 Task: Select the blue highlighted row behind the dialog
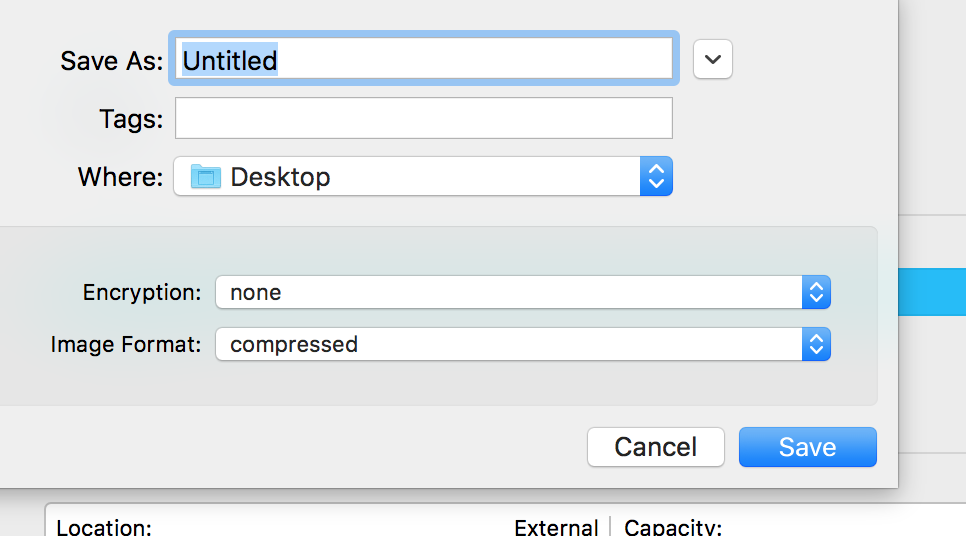(x=932, y=292)
